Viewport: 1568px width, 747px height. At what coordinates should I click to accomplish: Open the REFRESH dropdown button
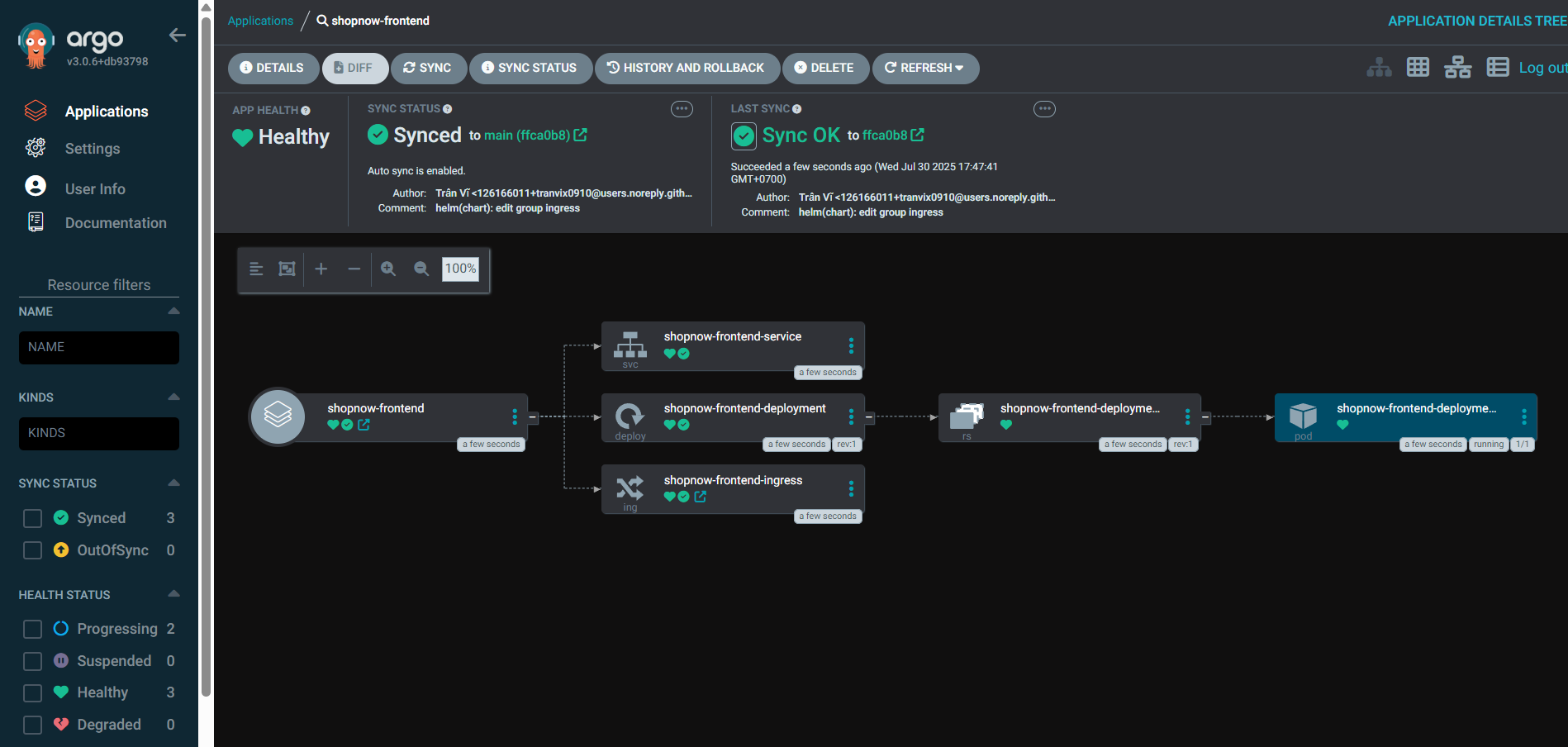[924, 68]
